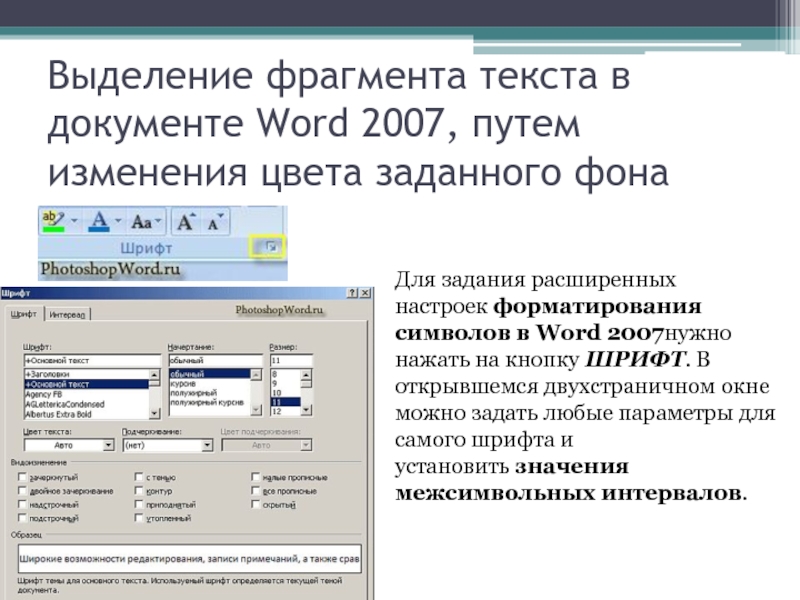
Task: Enable the с тенью checkbox
Action: click(138, 477)
